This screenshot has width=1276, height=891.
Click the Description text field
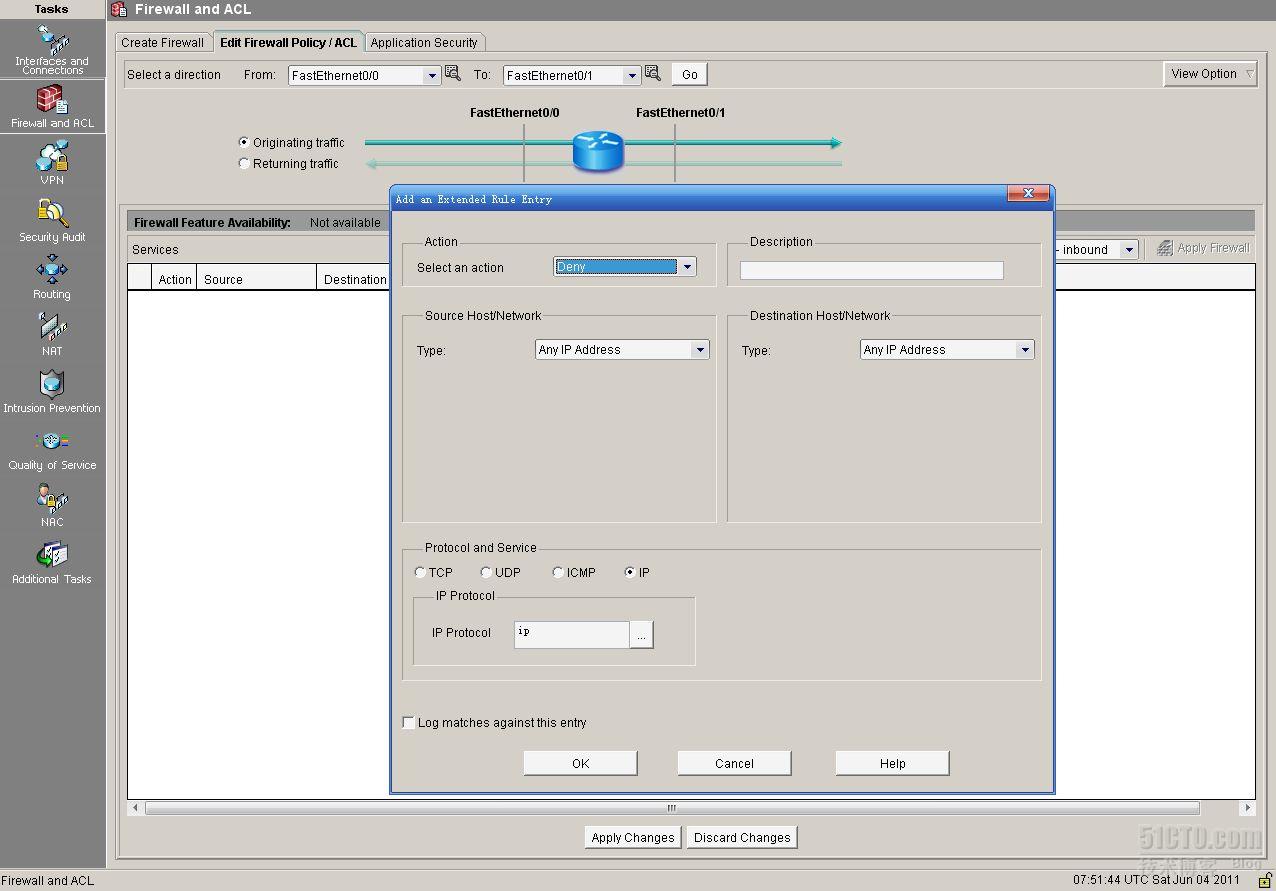point(871,270)
